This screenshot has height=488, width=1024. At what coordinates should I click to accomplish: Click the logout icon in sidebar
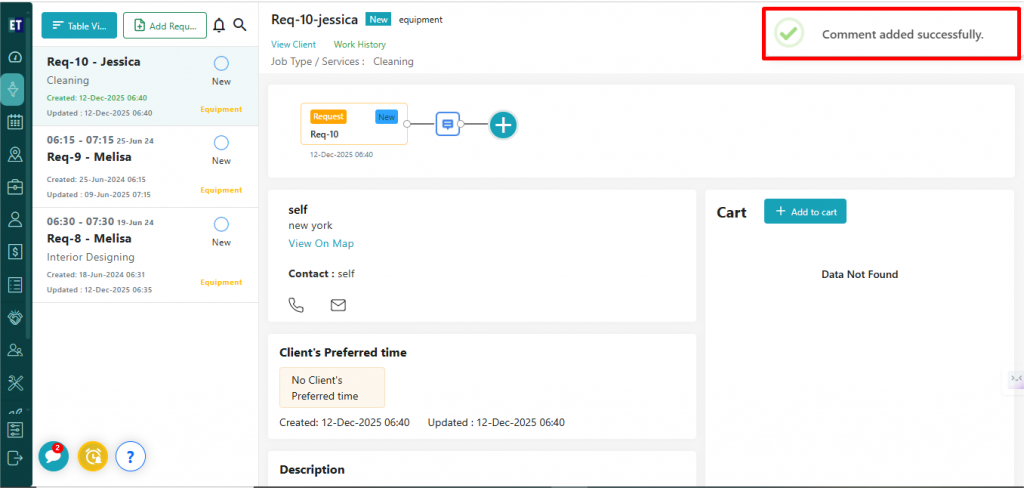click(x=15, y=458)
